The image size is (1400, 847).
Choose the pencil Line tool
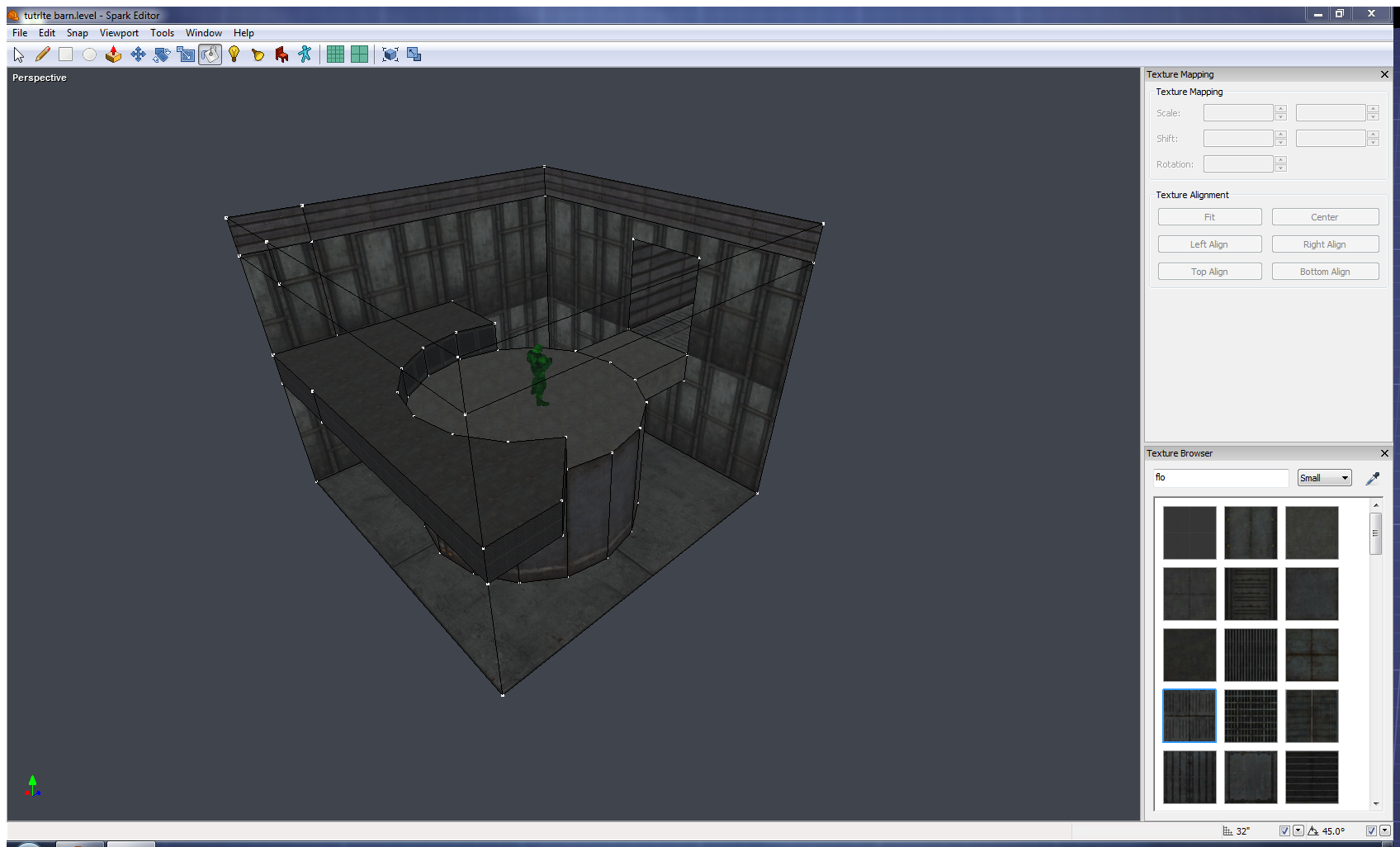click(42, 54)
